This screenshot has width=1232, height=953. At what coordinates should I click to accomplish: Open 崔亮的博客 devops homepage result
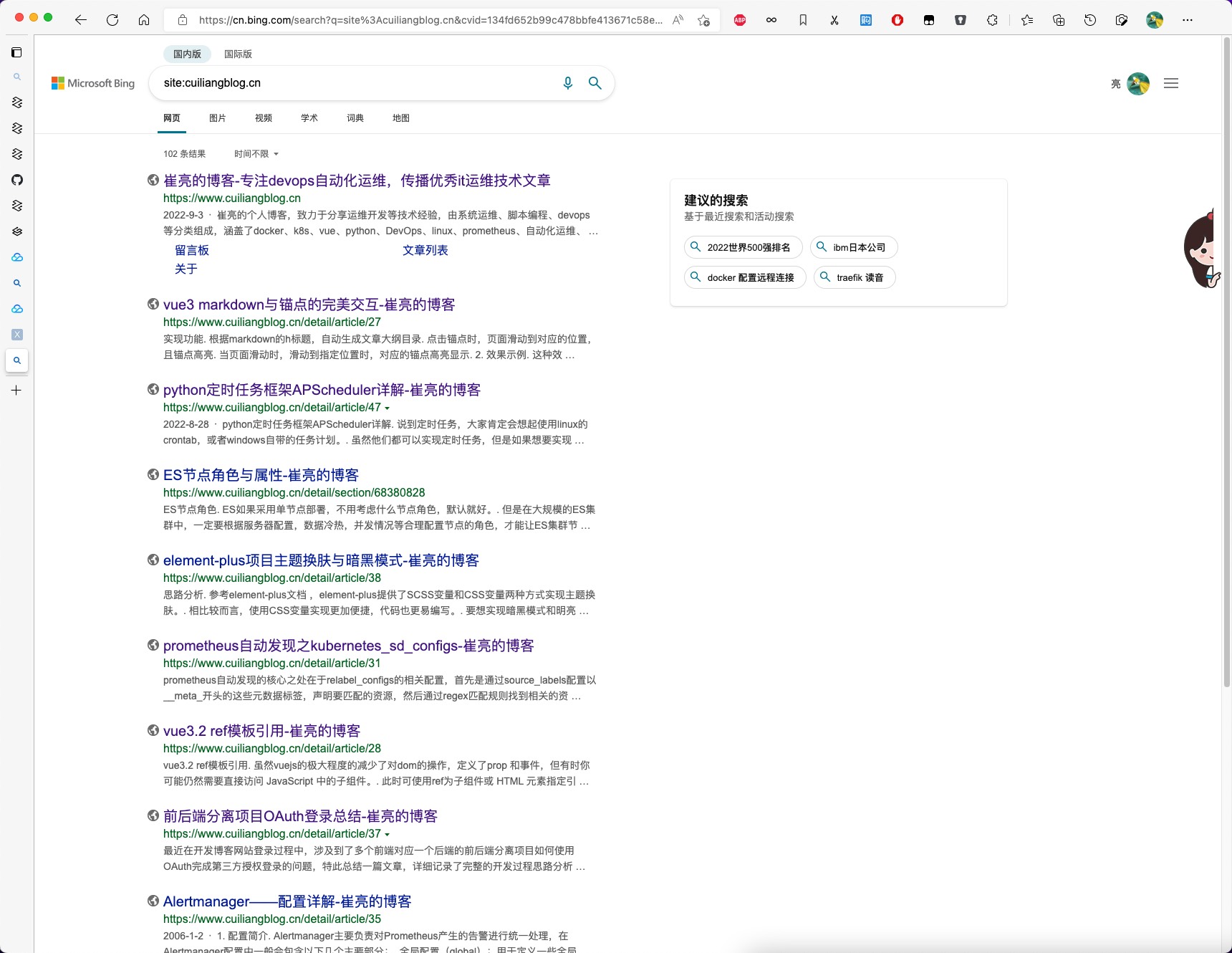click(357, 181)
